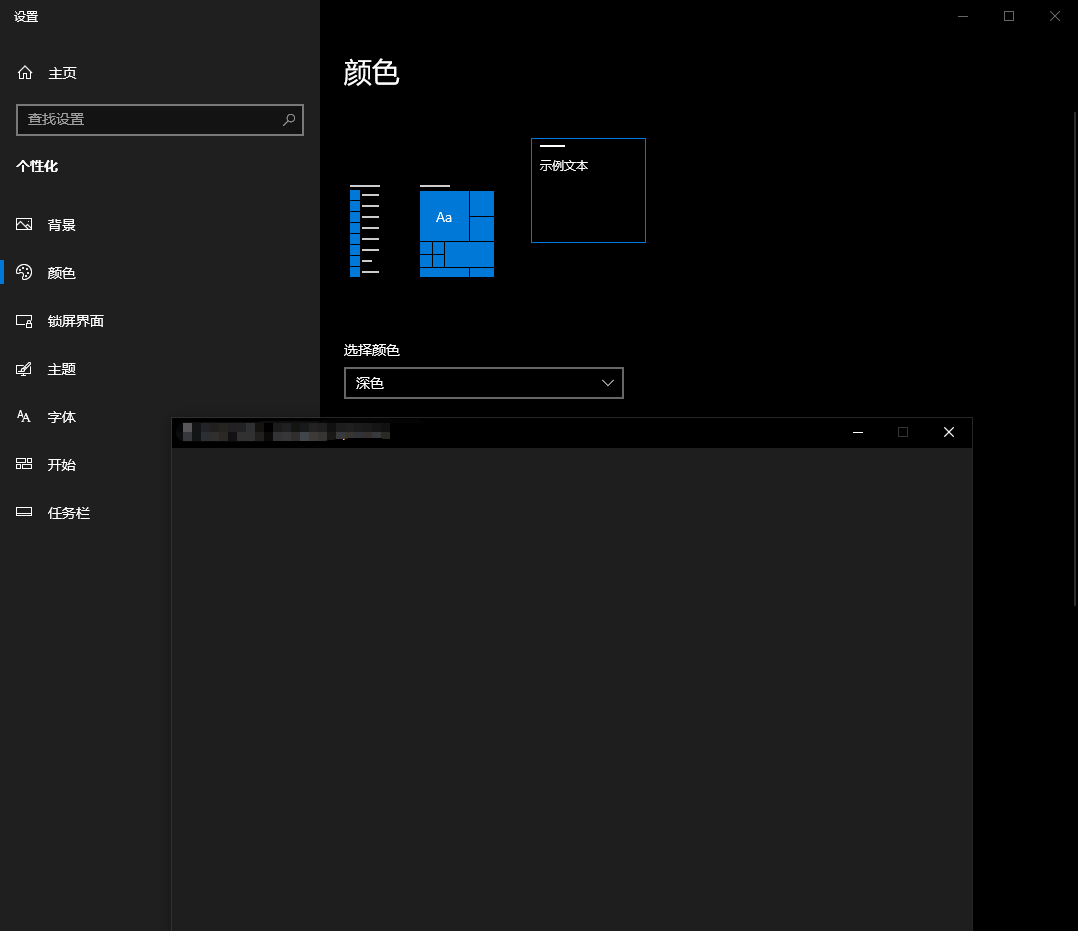Select the 主题 paintbrush icon
1078x931 pixels.
pyautogui.click(x=24, y=368)
